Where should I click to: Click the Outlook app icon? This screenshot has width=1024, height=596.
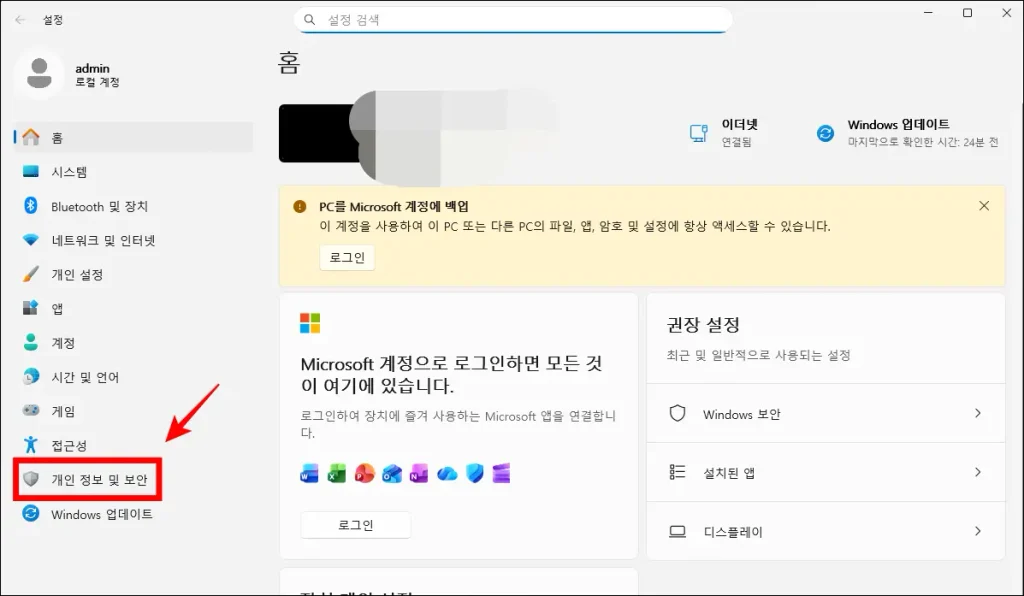[x=392, y=474]
